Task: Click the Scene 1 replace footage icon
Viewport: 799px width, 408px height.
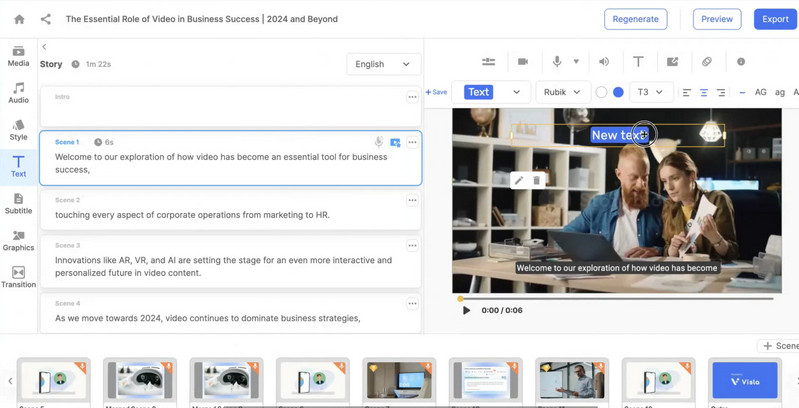Action: click(395, 143)
